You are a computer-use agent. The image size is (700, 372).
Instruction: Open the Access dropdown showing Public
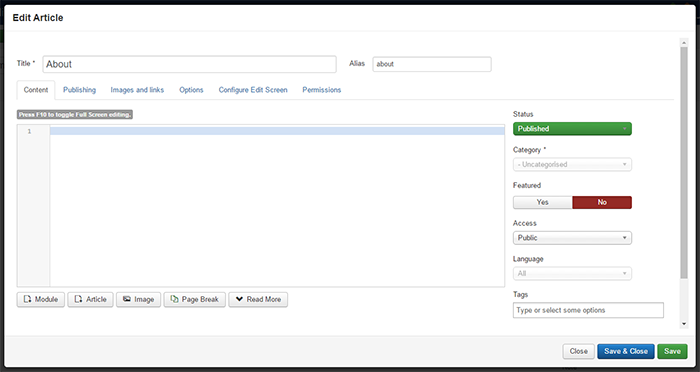(572, 238)
